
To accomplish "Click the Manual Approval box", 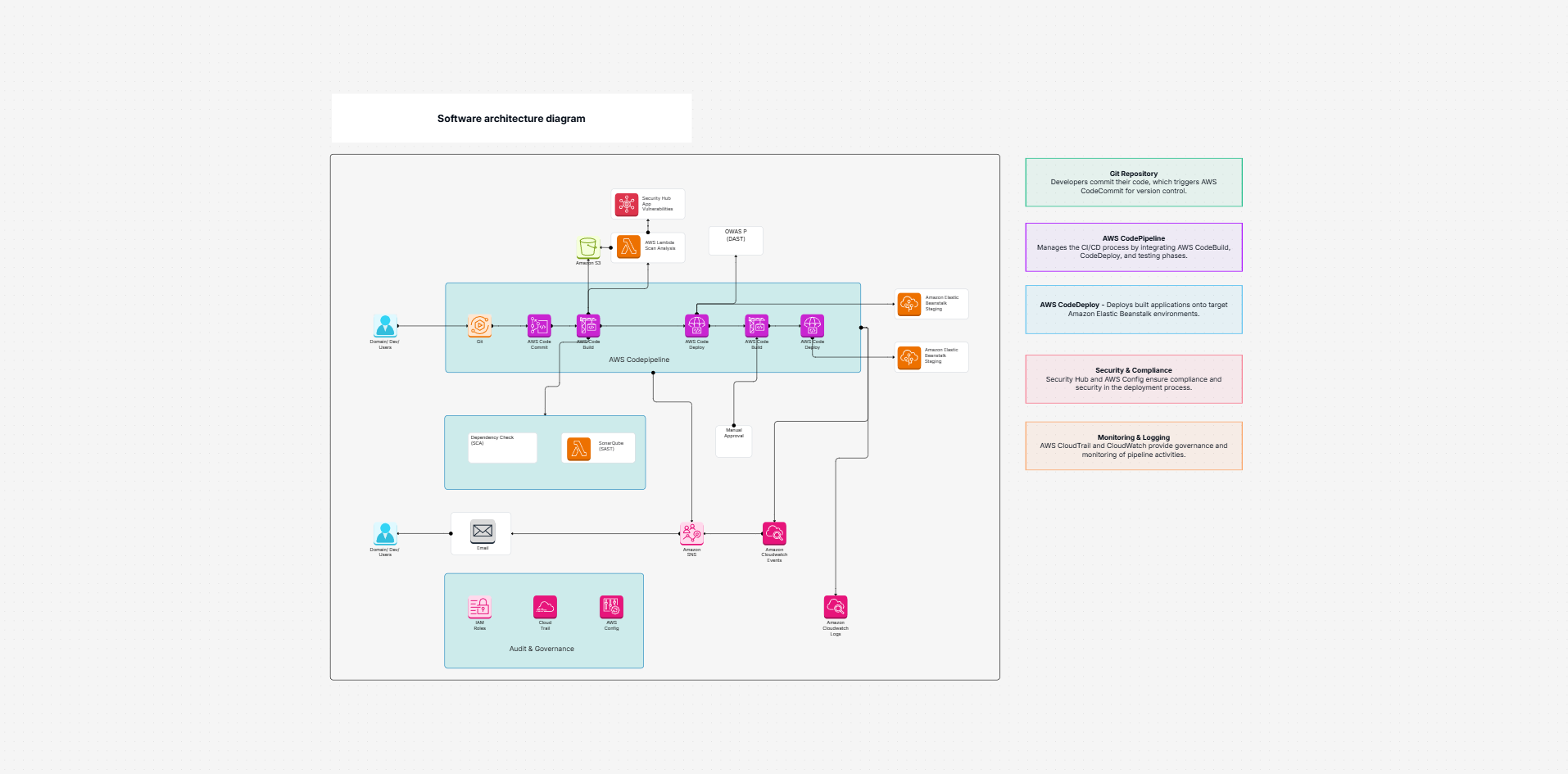I will [734, 441].
